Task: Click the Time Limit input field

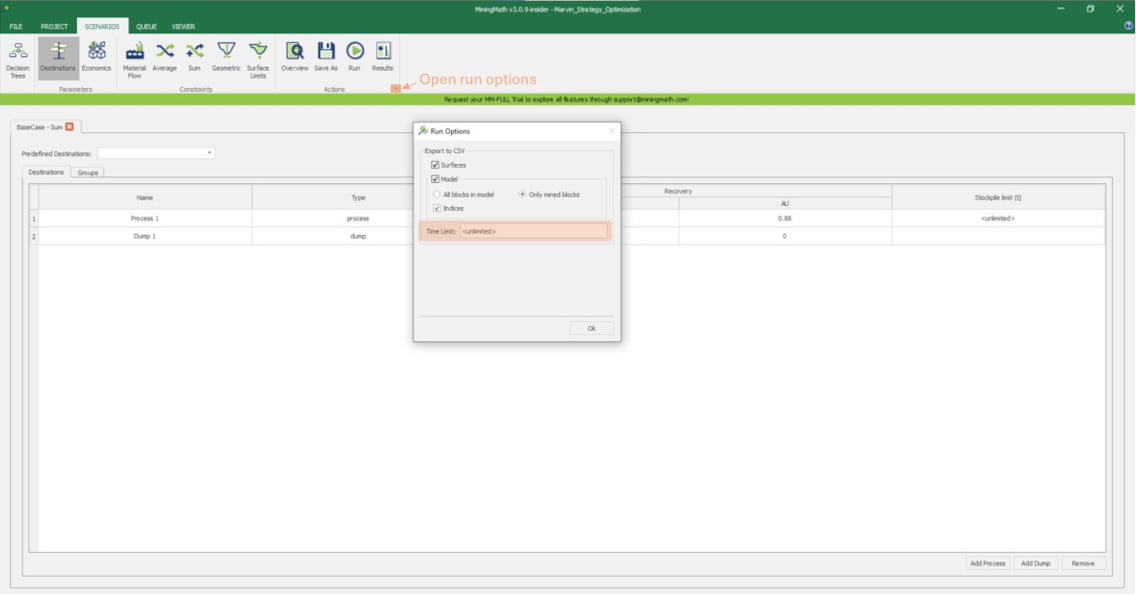Action: point(532,231)
